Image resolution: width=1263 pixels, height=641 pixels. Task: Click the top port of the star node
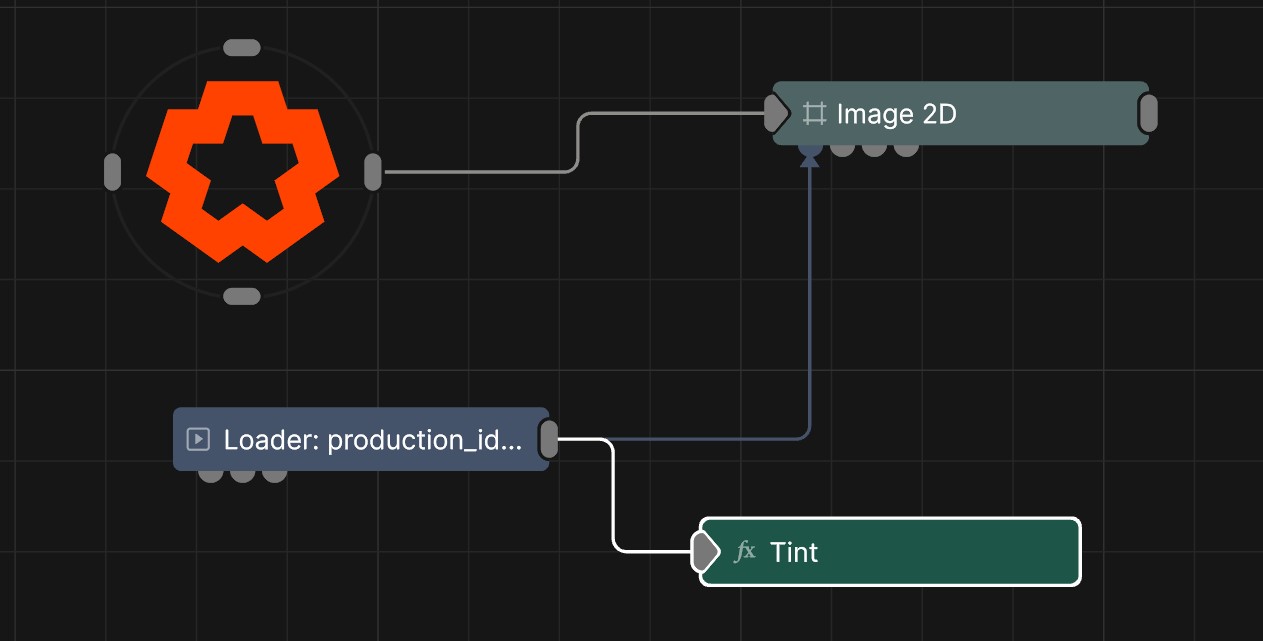click(242, 46)
